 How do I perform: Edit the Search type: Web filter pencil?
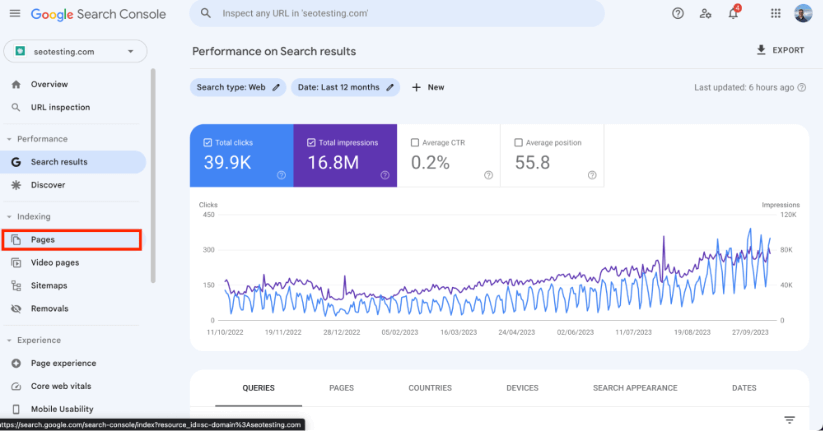(x=276, y=88)
